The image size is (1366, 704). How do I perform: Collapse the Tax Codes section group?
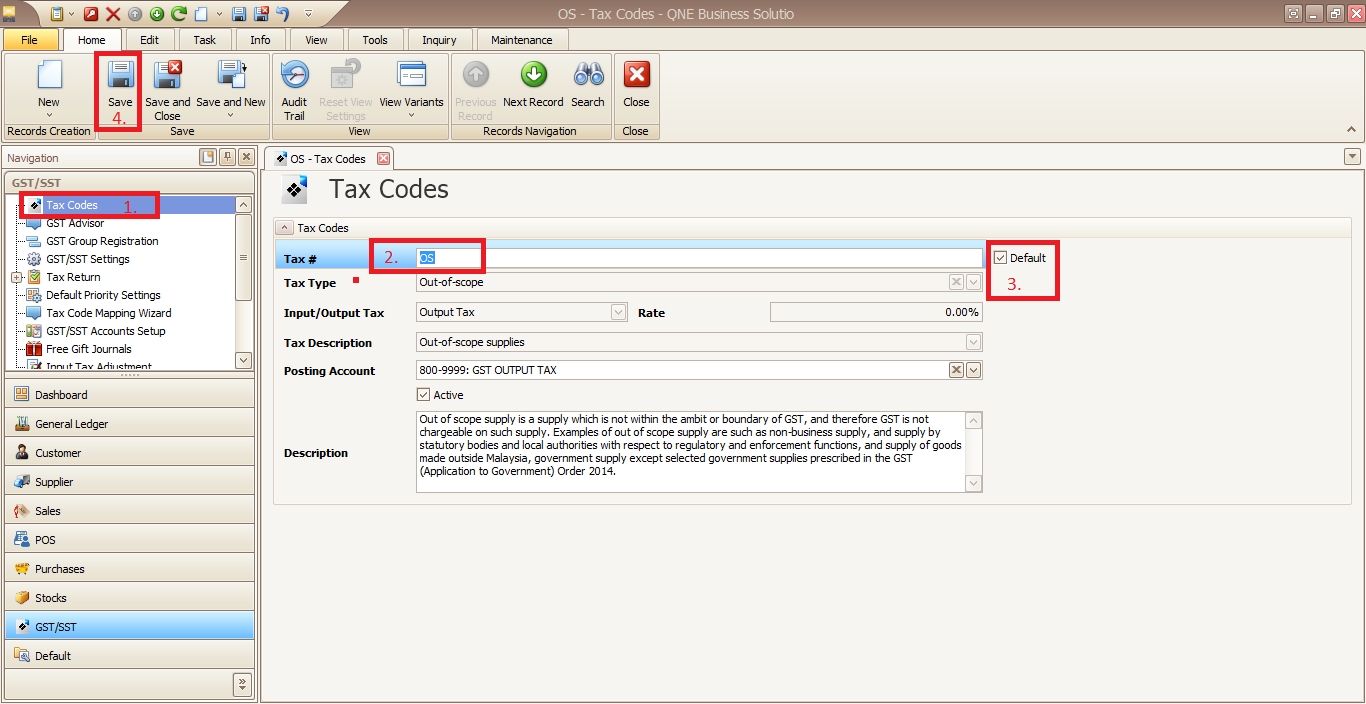click(x=284, y=228)
